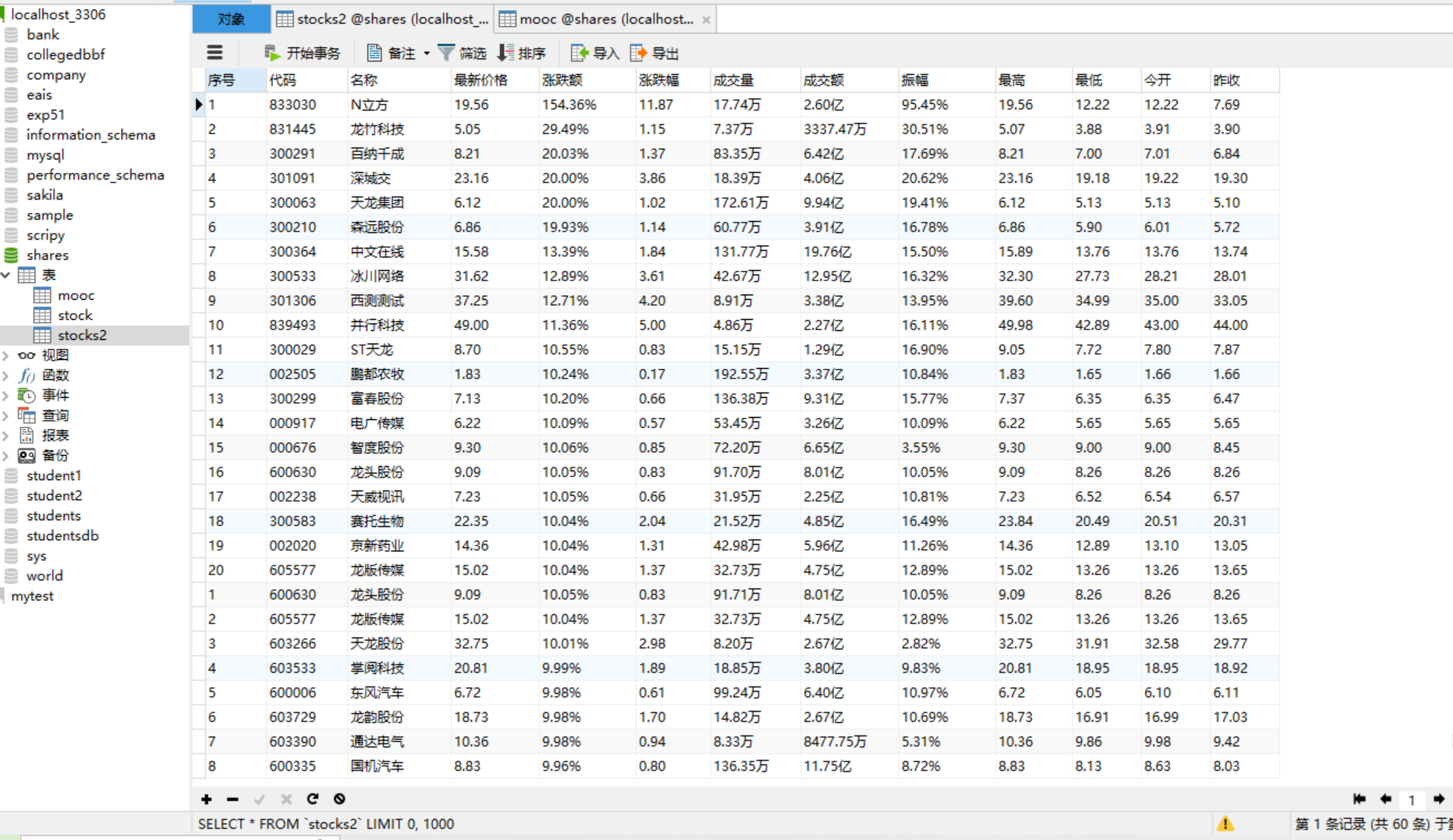
Task: Click the 振幅 column header
Action: [x=946, y=80]
